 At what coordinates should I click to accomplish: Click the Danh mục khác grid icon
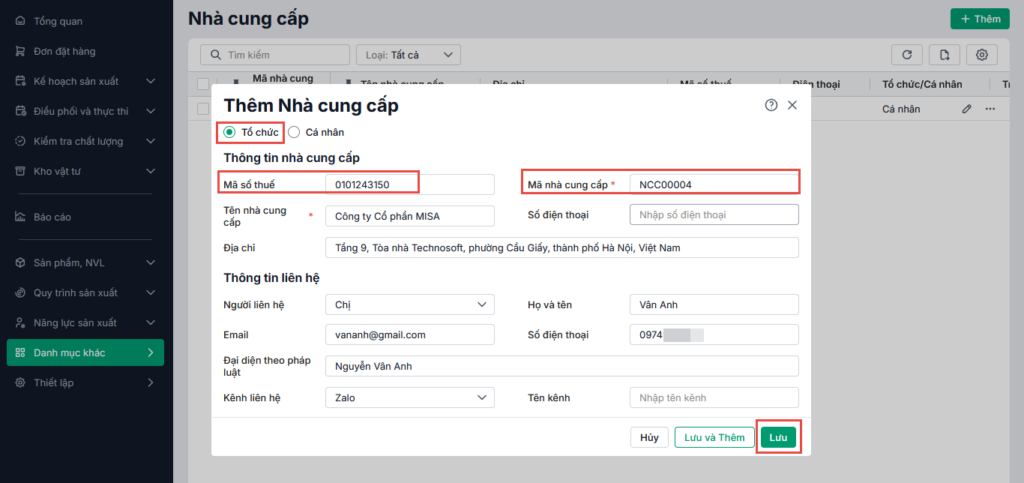click(20, 353)
